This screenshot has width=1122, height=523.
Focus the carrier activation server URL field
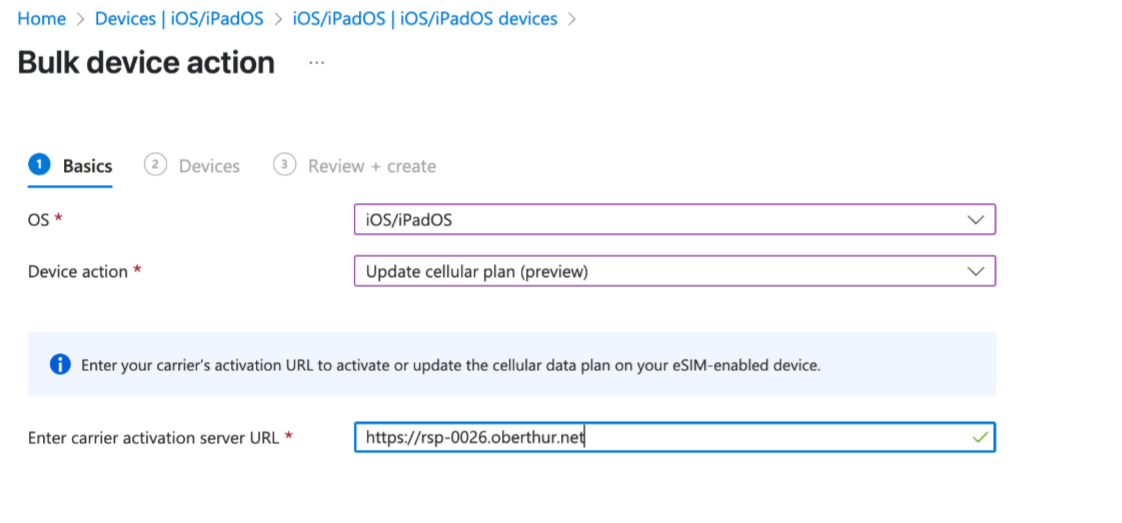(675, 437)
